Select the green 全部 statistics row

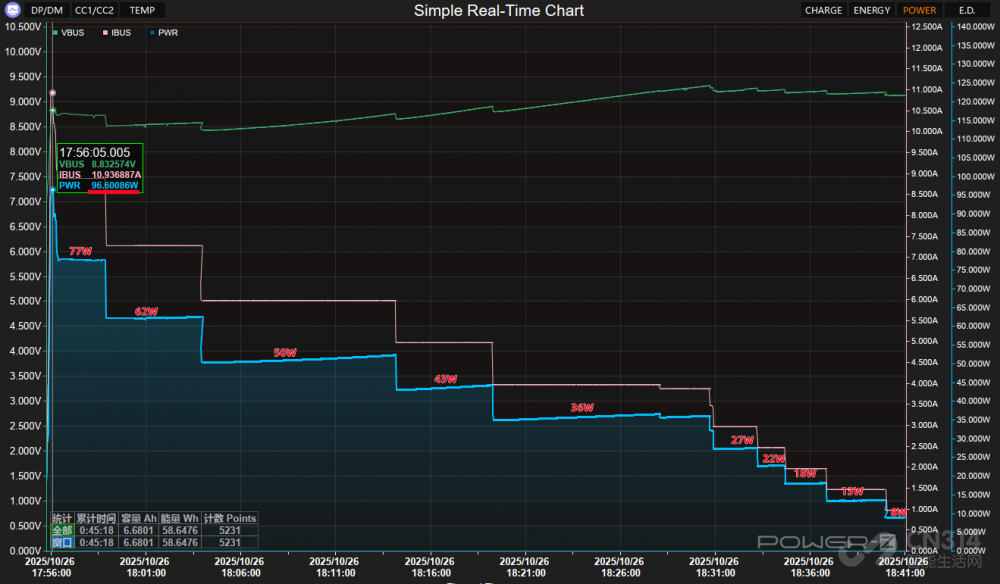pyautogui.click(x=62, y=530)
